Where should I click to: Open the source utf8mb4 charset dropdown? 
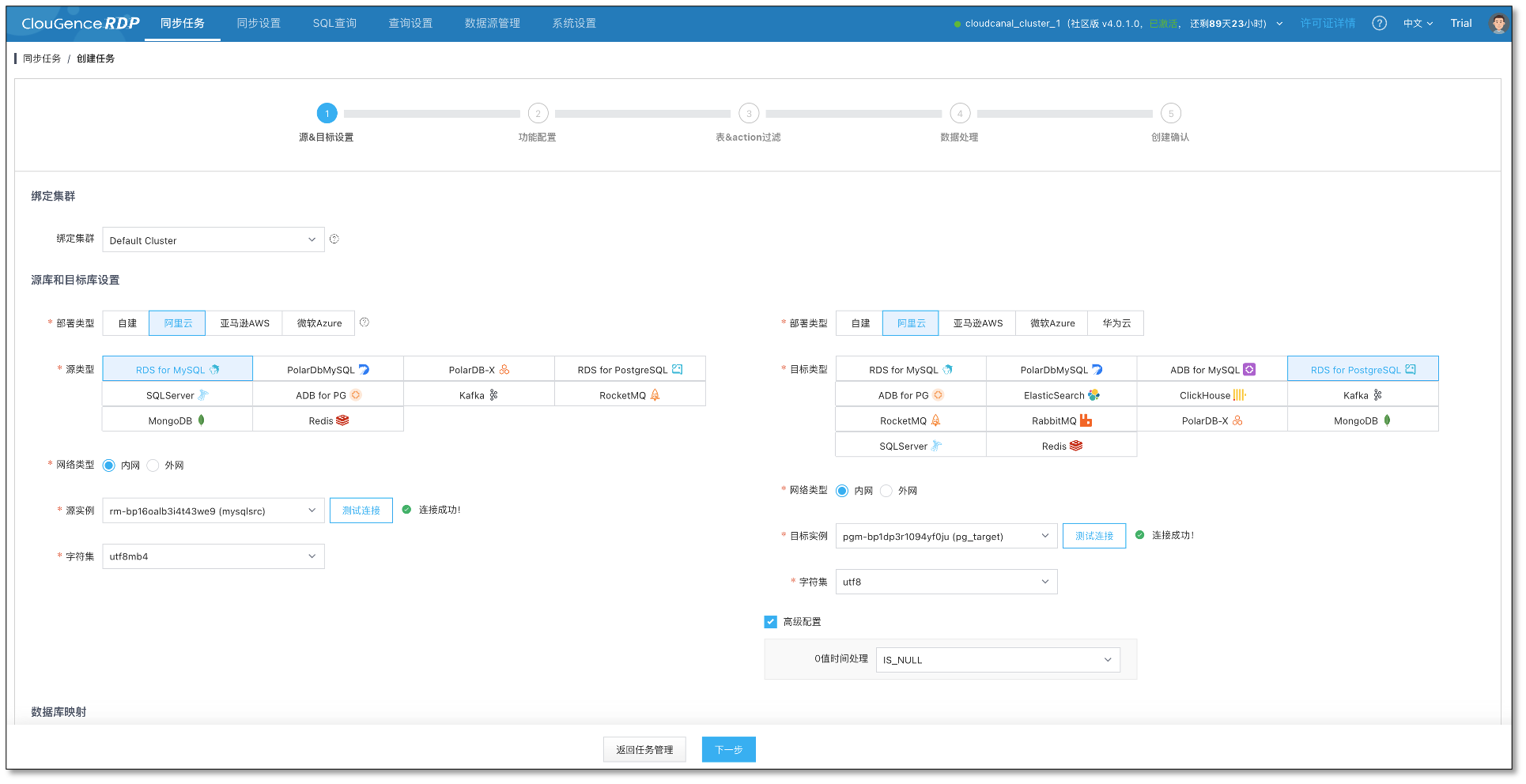pyautogui.click(x=213, y=556)
